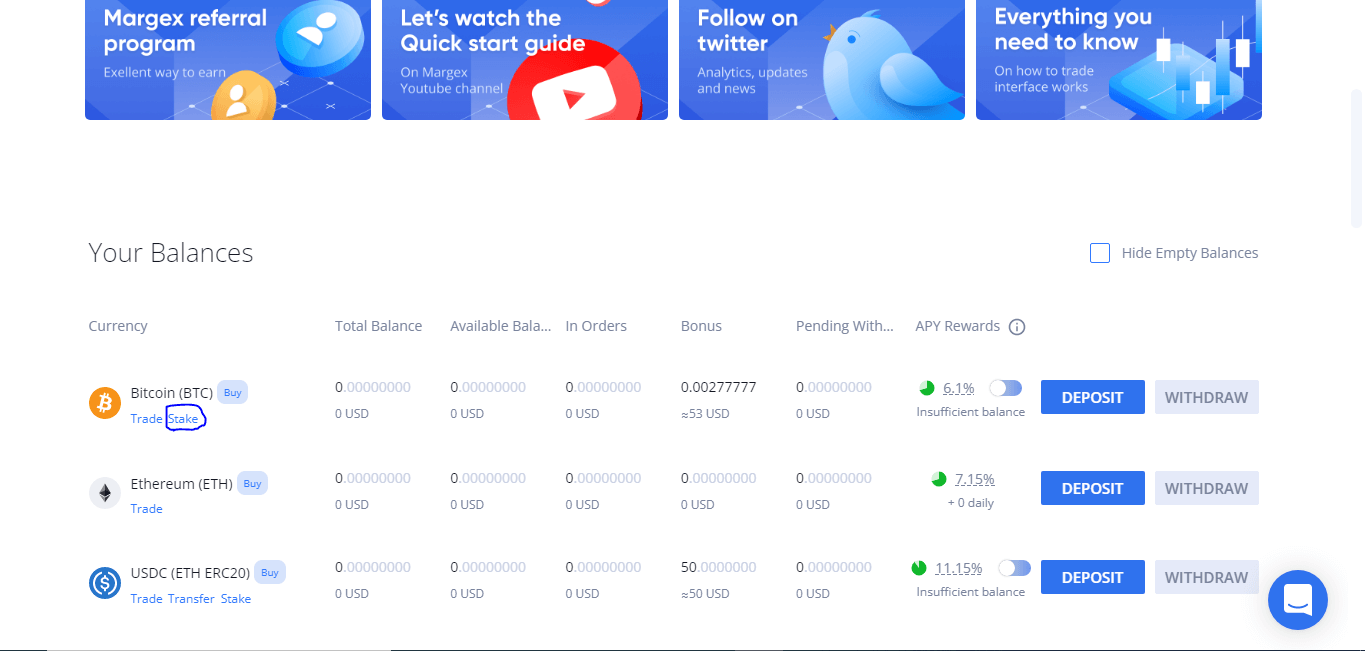Image resolution: width=1365 pixels, height=651 pixels.
Task: Click the Bitcoin Buy badge
Action: [x=232, y=393]
